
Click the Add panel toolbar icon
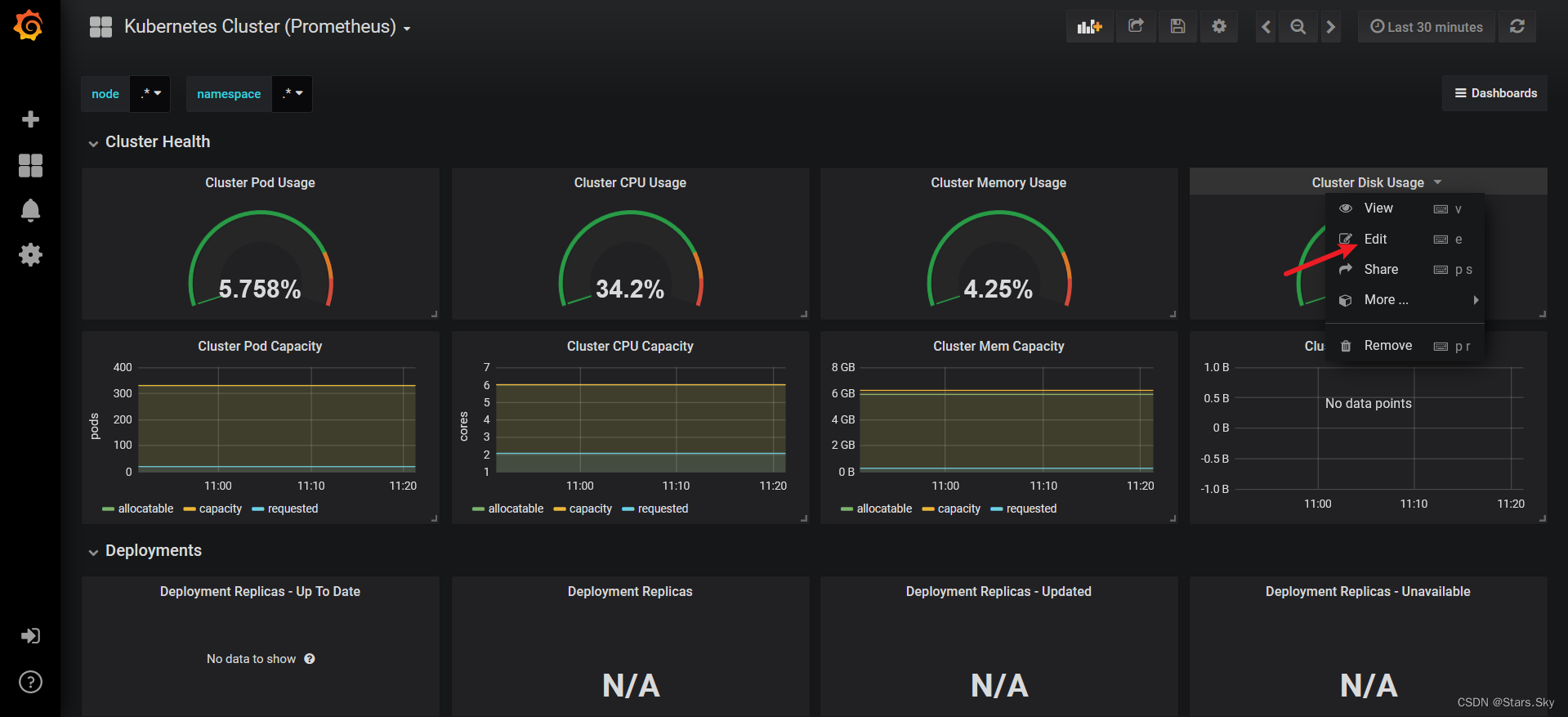[x=1089, y=27]
